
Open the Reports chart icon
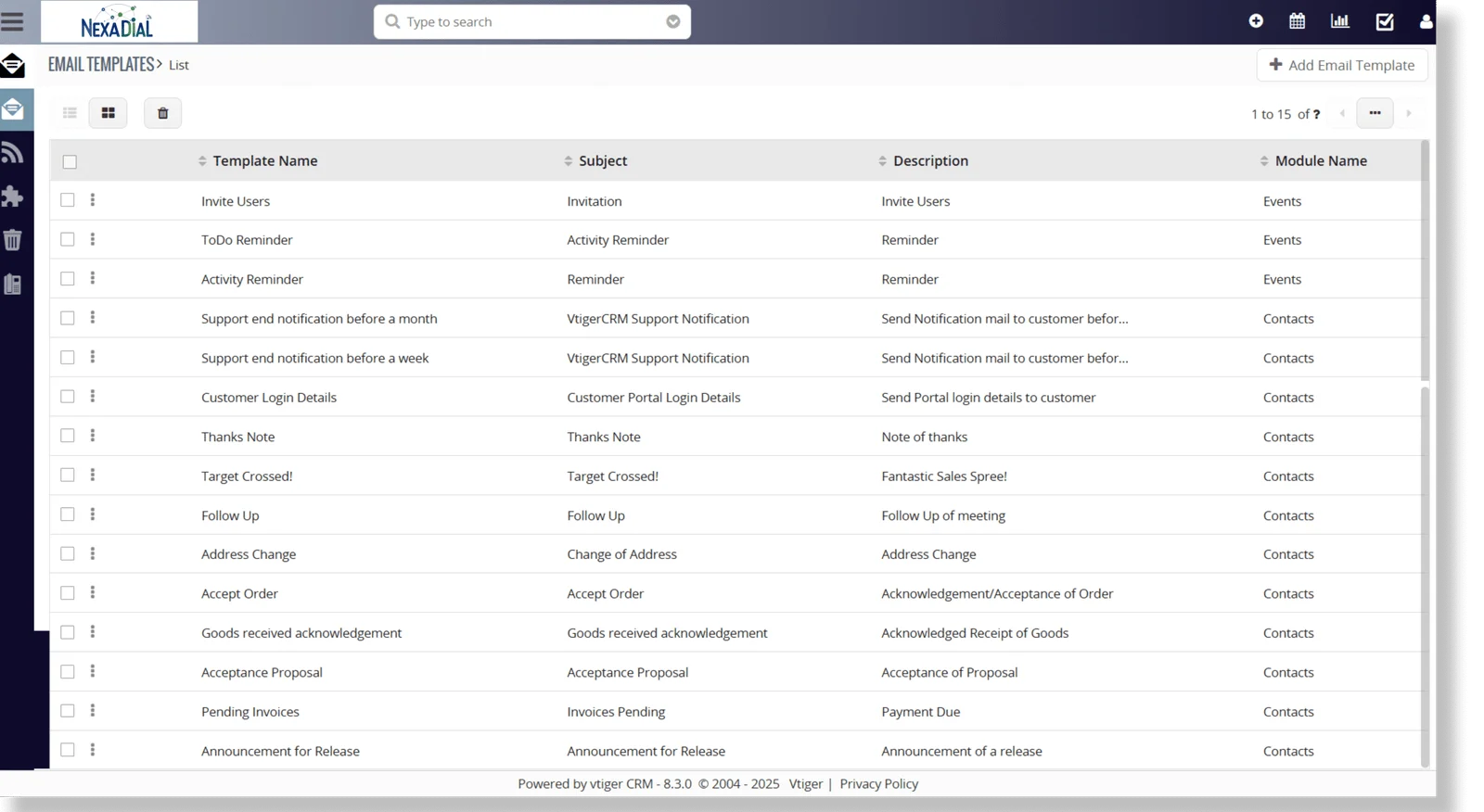click(x=1339, y=20)
